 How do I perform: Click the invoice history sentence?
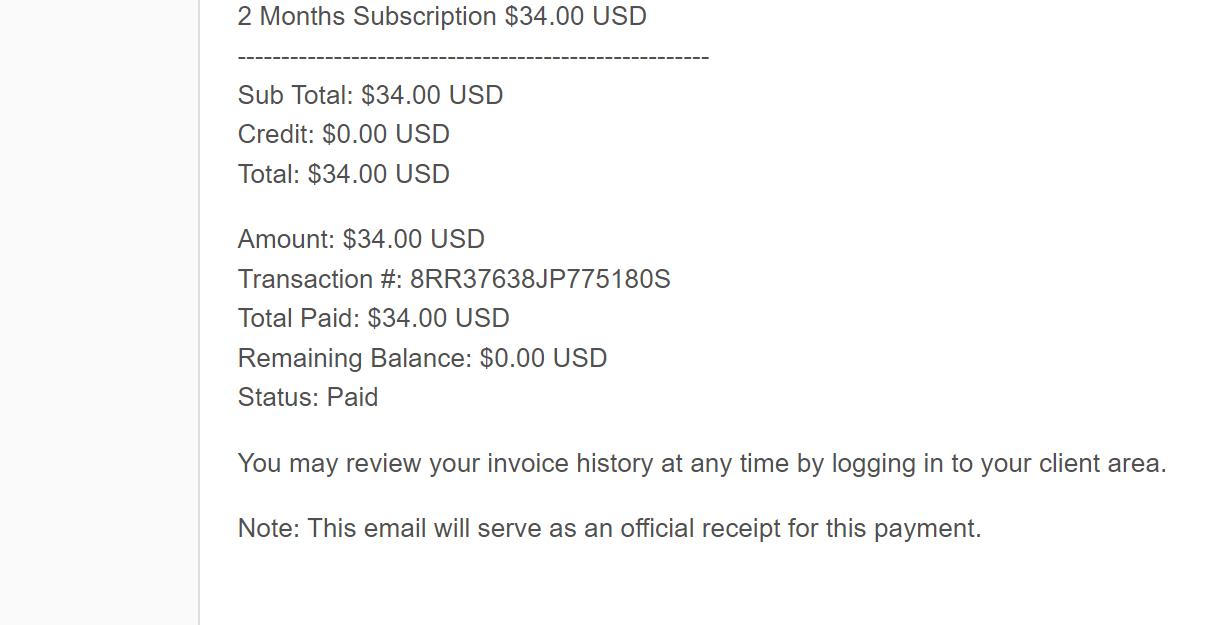pyautogui.click(x=702, y=464)
